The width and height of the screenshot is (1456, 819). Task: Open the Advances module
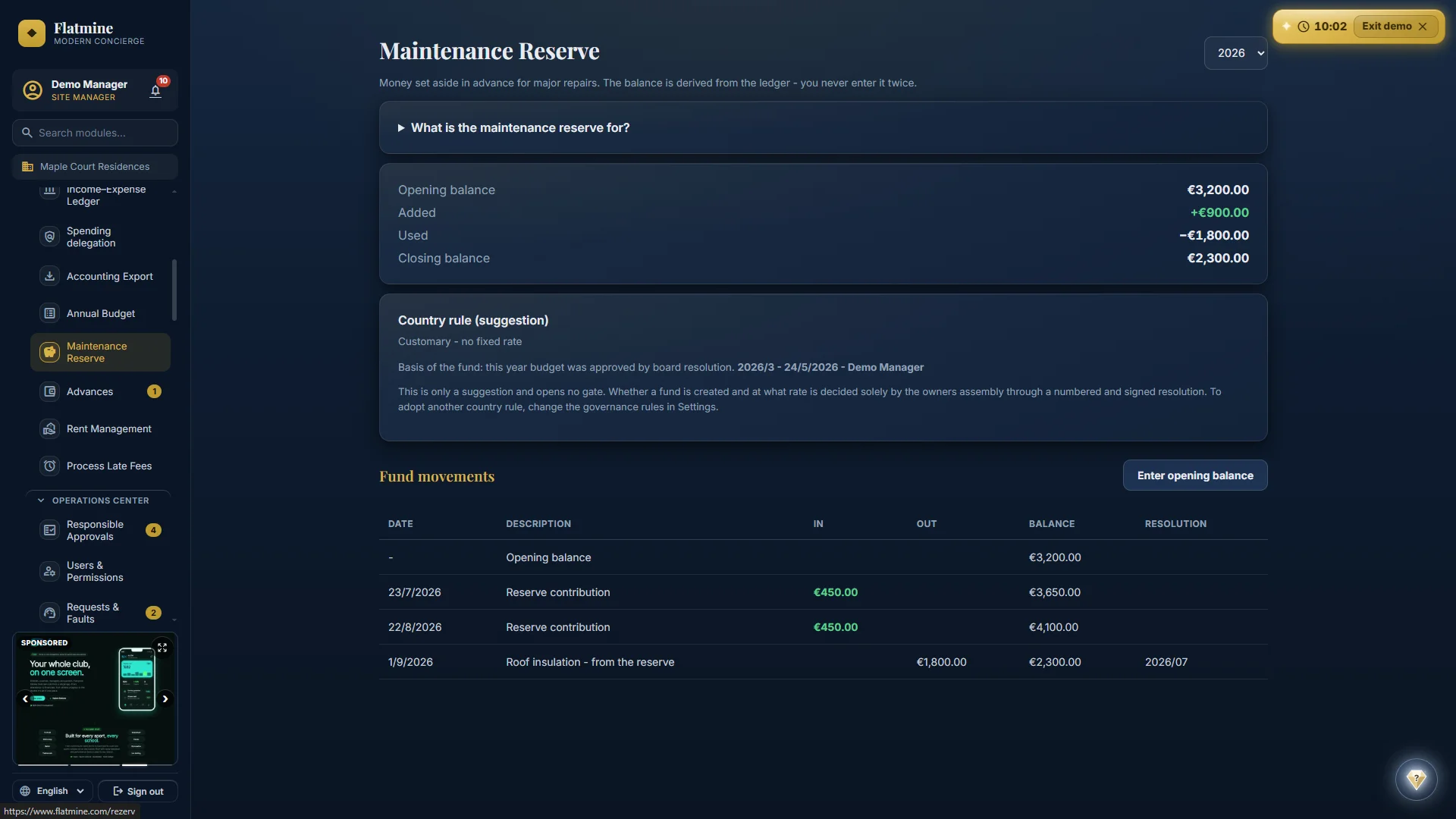coord(100,391)
